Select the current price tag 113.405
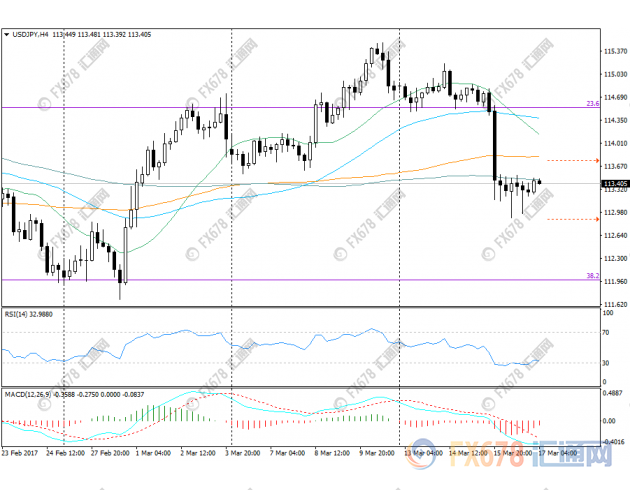The image size is (630, 490). point(614,184)
